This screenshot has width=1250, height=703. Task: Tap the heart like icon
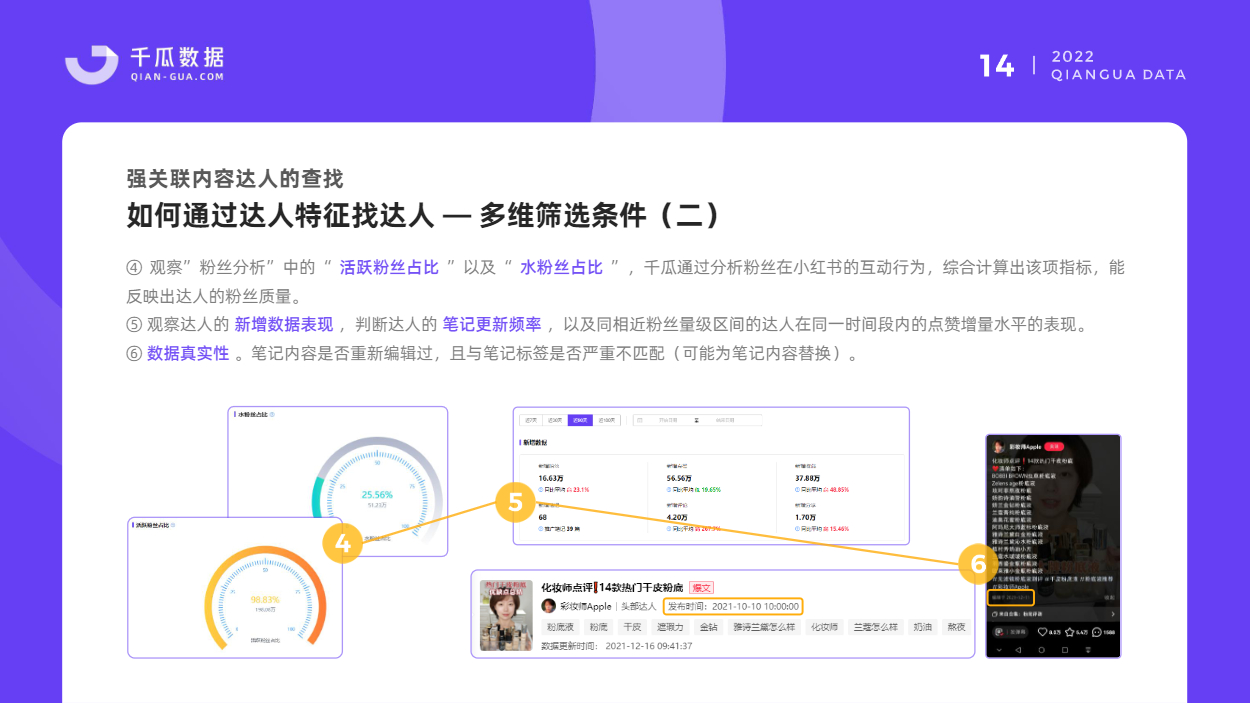[1042, 632]
